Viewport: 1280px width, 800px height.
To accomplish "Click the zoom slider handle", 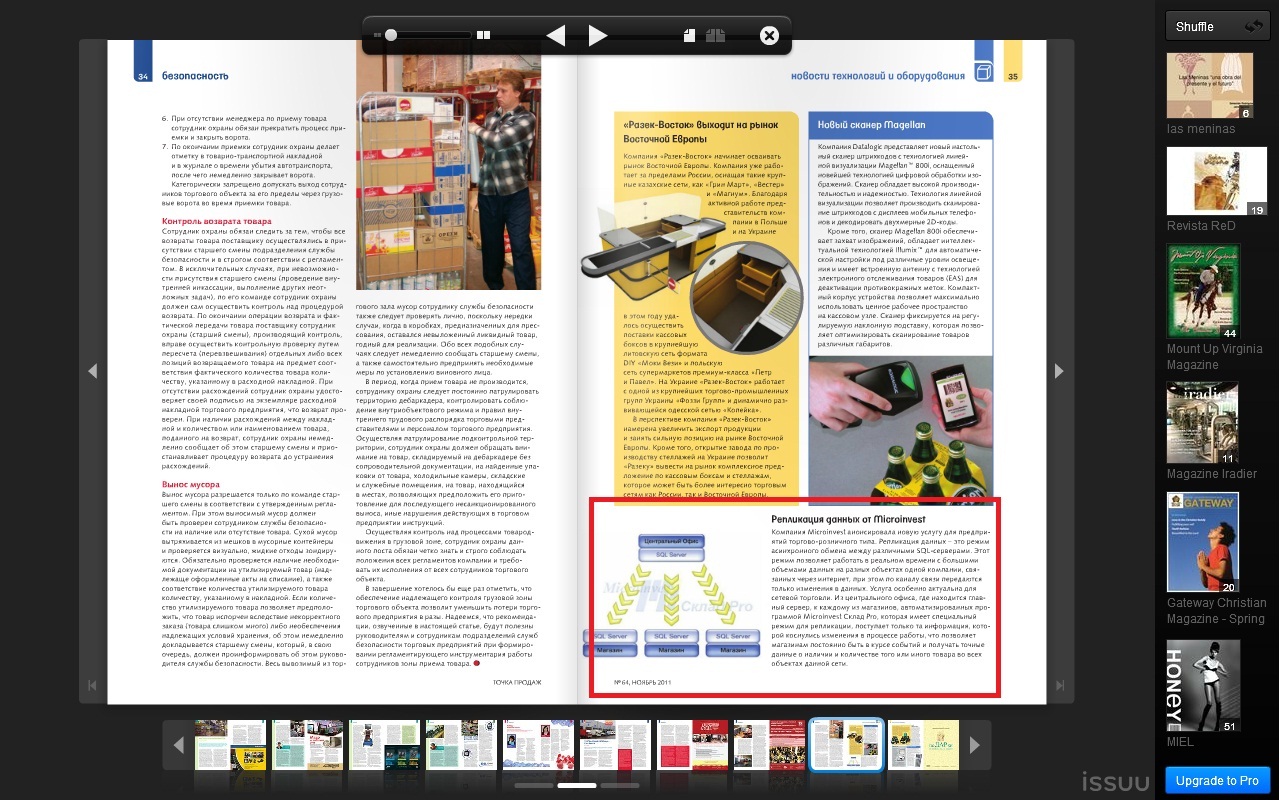I will pyautogui.click(x=391, y=35).
